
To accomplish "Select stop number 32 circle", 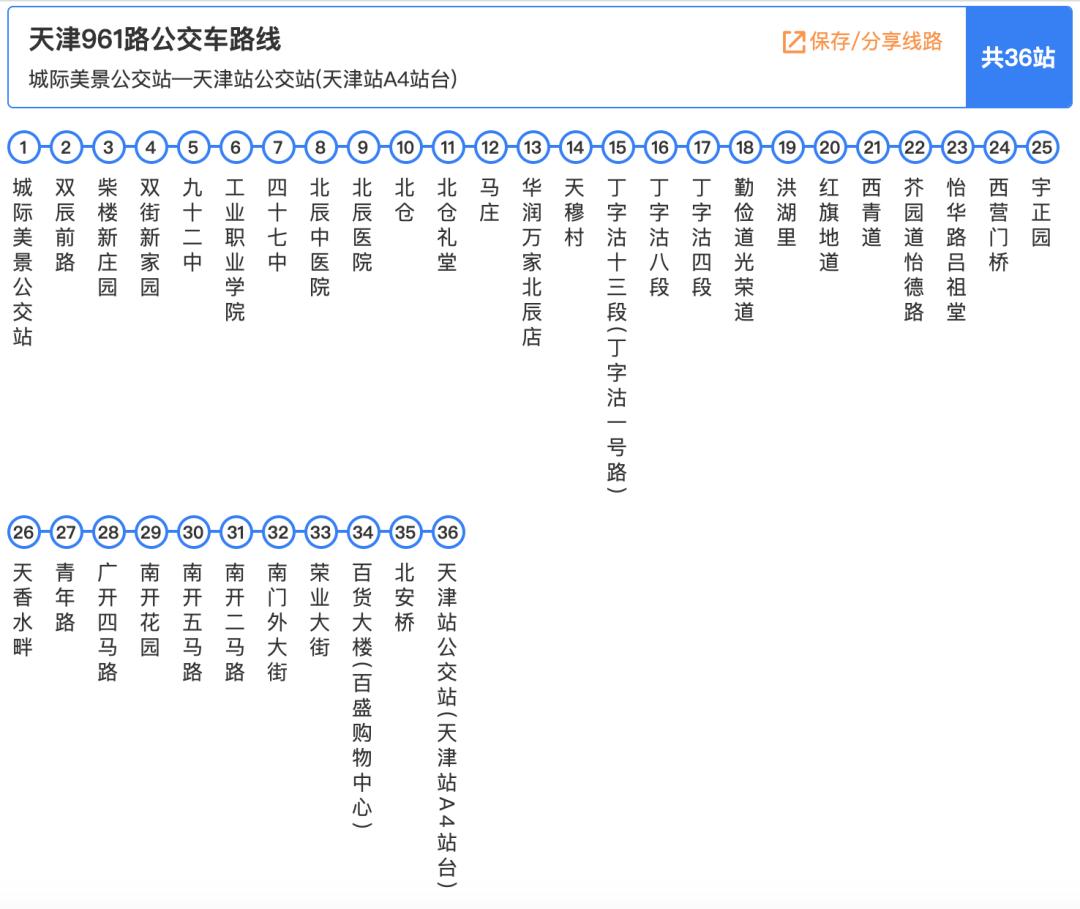I will point(278,532).
